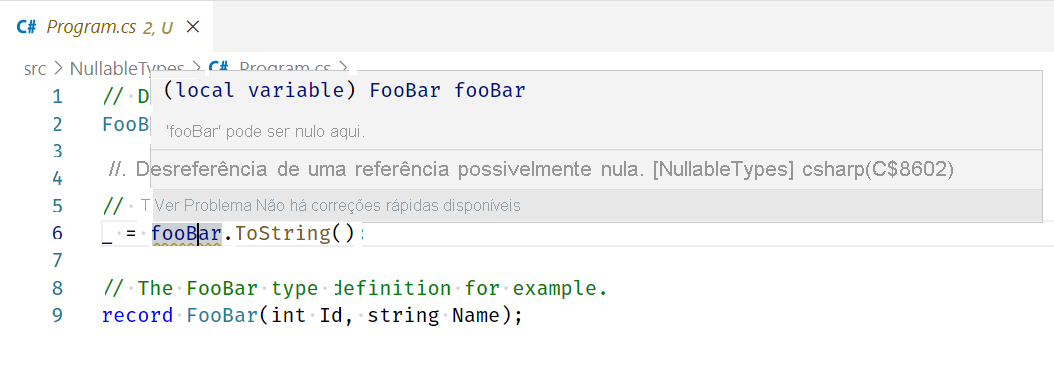
Task: Click the fooBar variable on line 6
Action: coord(186,233)
